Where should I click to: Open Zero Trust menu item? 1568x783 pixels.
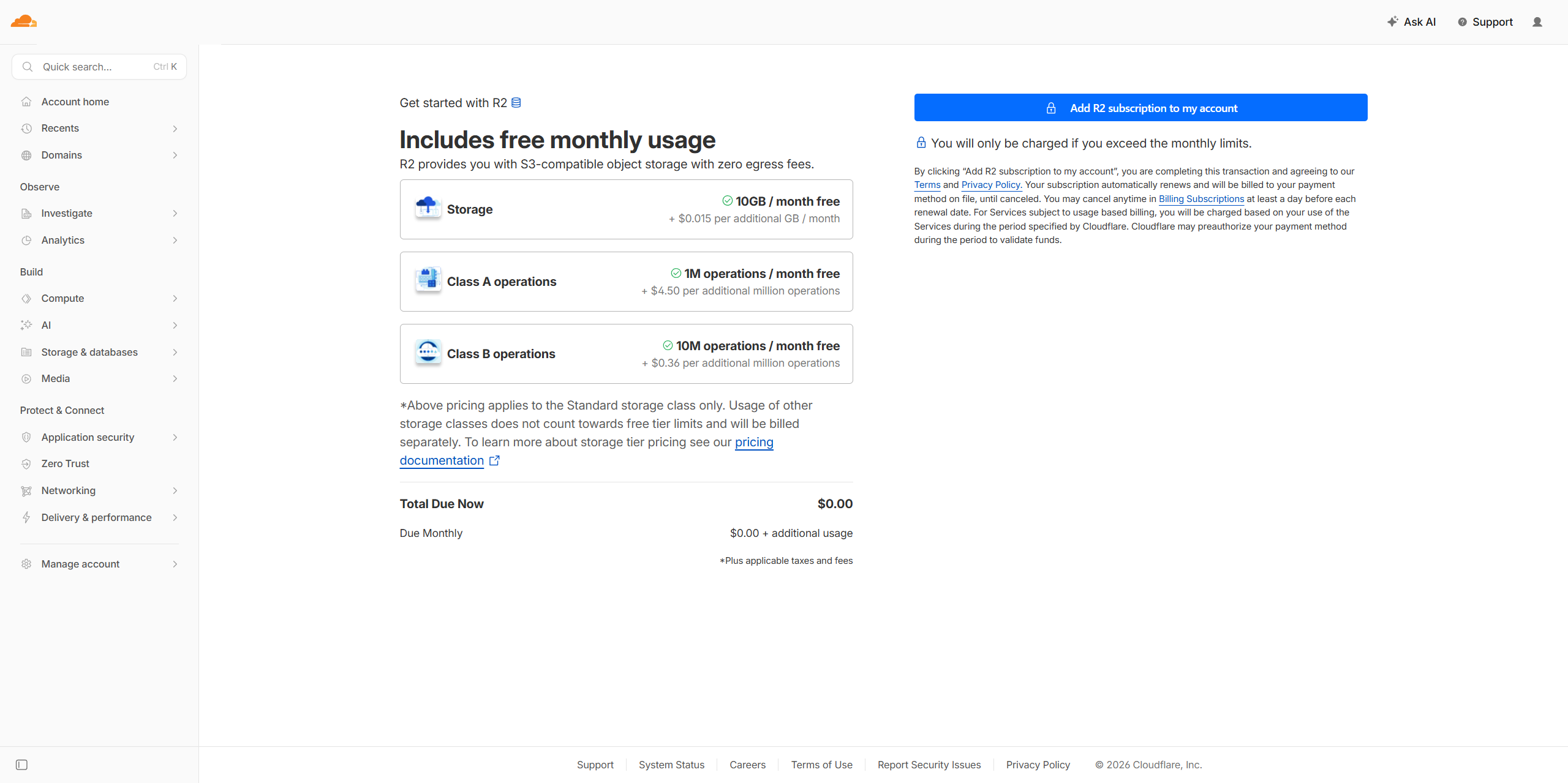[x=99, y=464]
